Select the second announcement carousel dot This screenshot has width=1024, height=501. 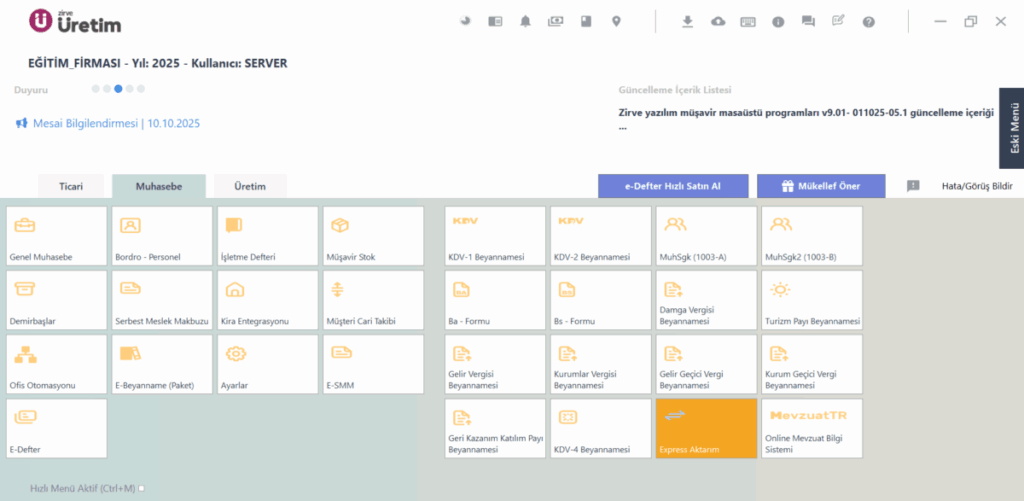click(x=106, y=89)
